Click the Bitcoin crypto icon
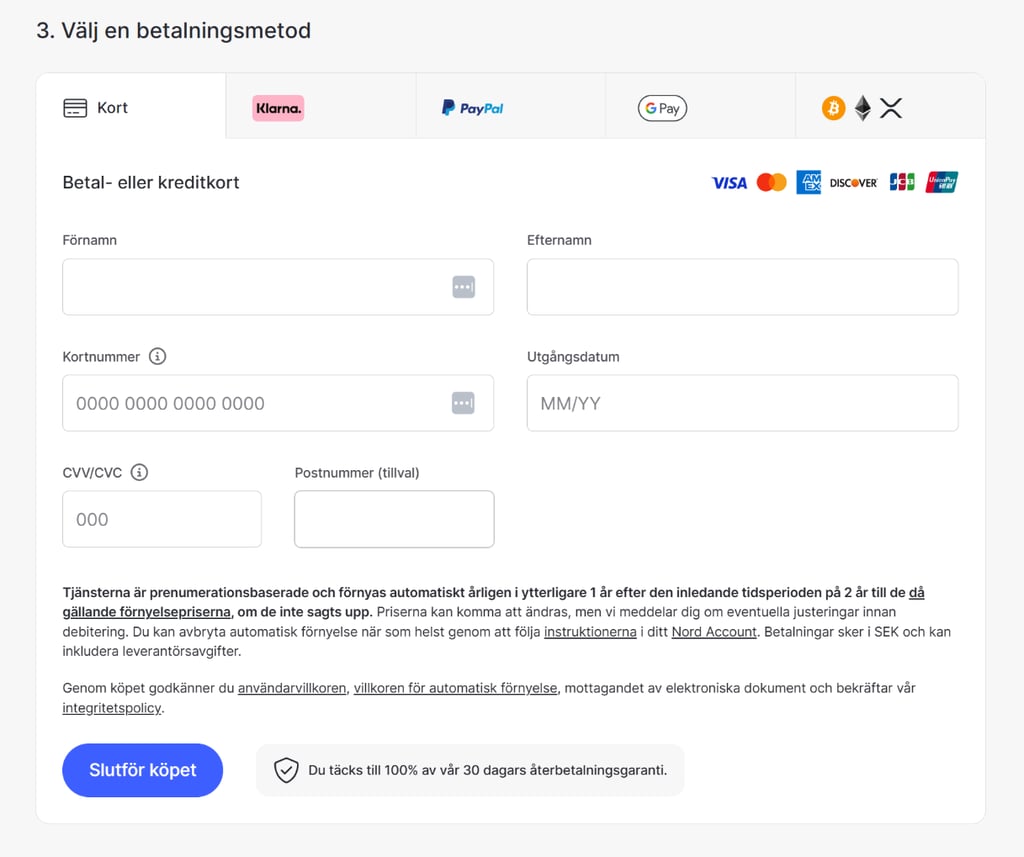 coord(833,108)
